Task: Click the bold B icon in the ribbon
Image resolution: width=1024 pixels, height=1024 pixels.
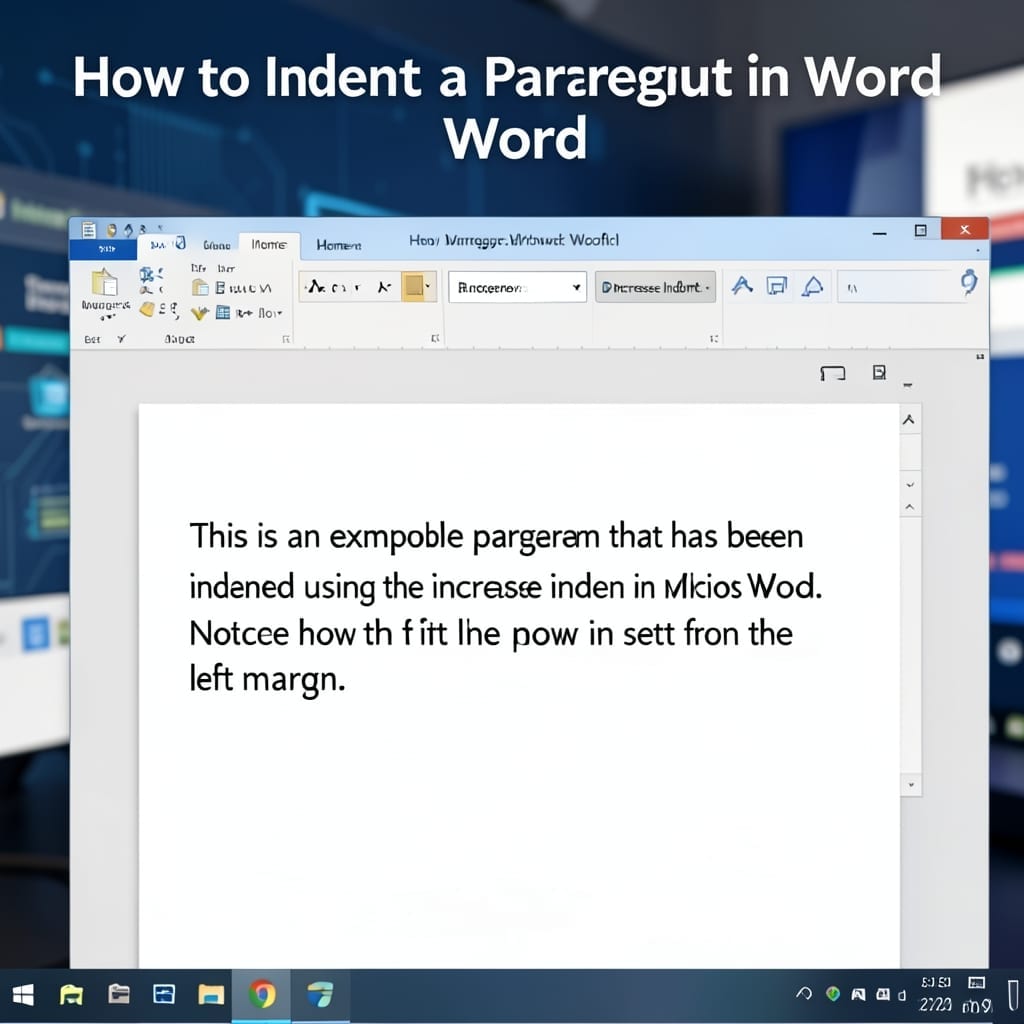Action: [x=220, y=287]
